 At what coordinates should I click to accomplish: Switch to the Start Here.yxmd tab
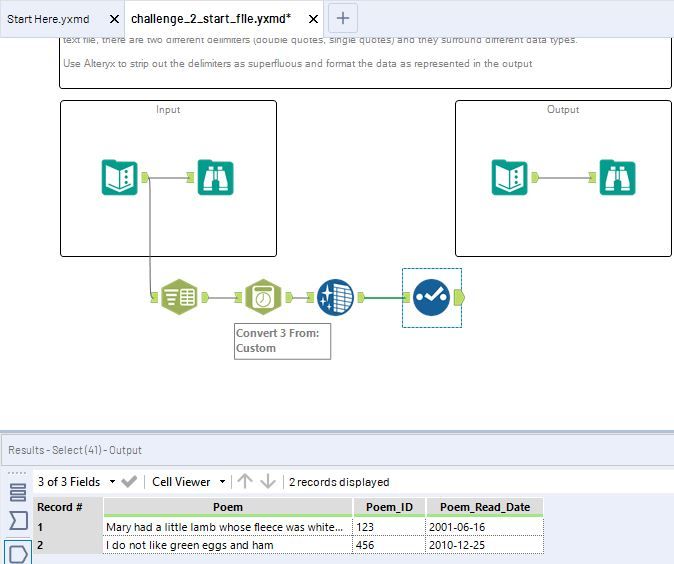[x=48, y=19]
